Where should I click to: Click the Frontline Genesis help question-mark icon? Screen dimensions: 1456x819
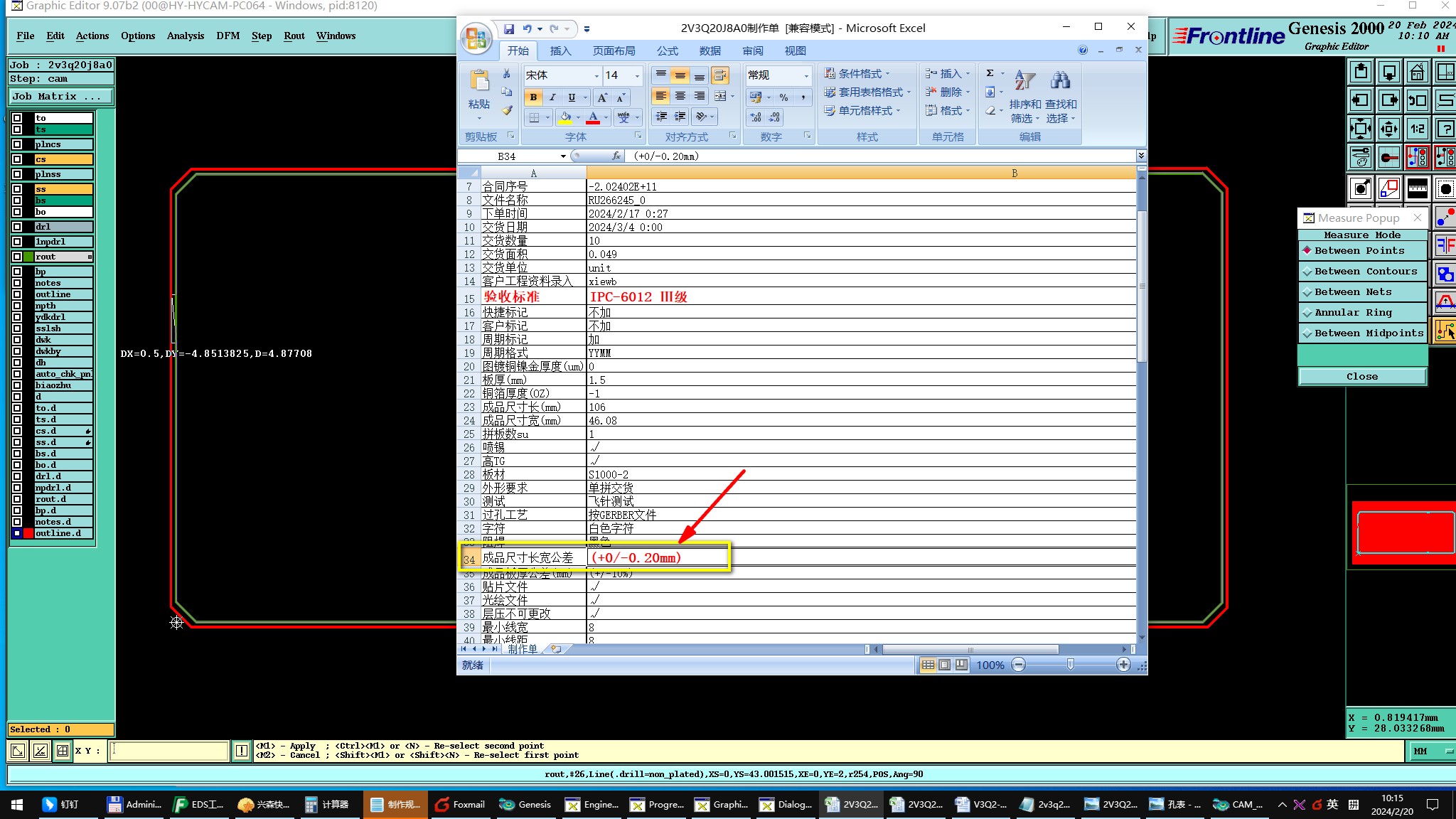point(1445,129)
